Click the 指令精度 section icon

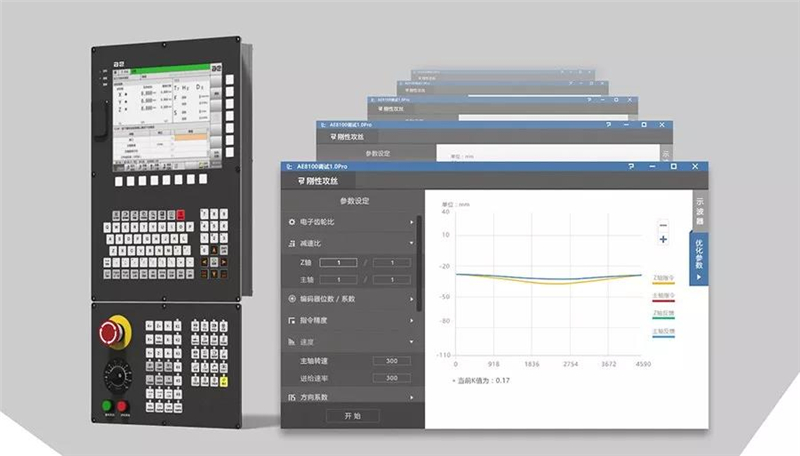pyautogui.click(x=291, y=320)
